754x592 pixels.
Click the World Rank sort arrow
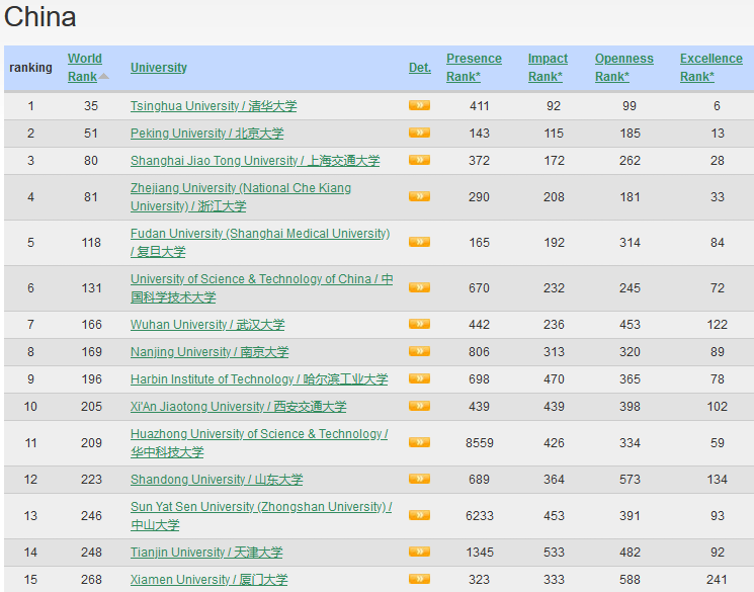(104, 77)
